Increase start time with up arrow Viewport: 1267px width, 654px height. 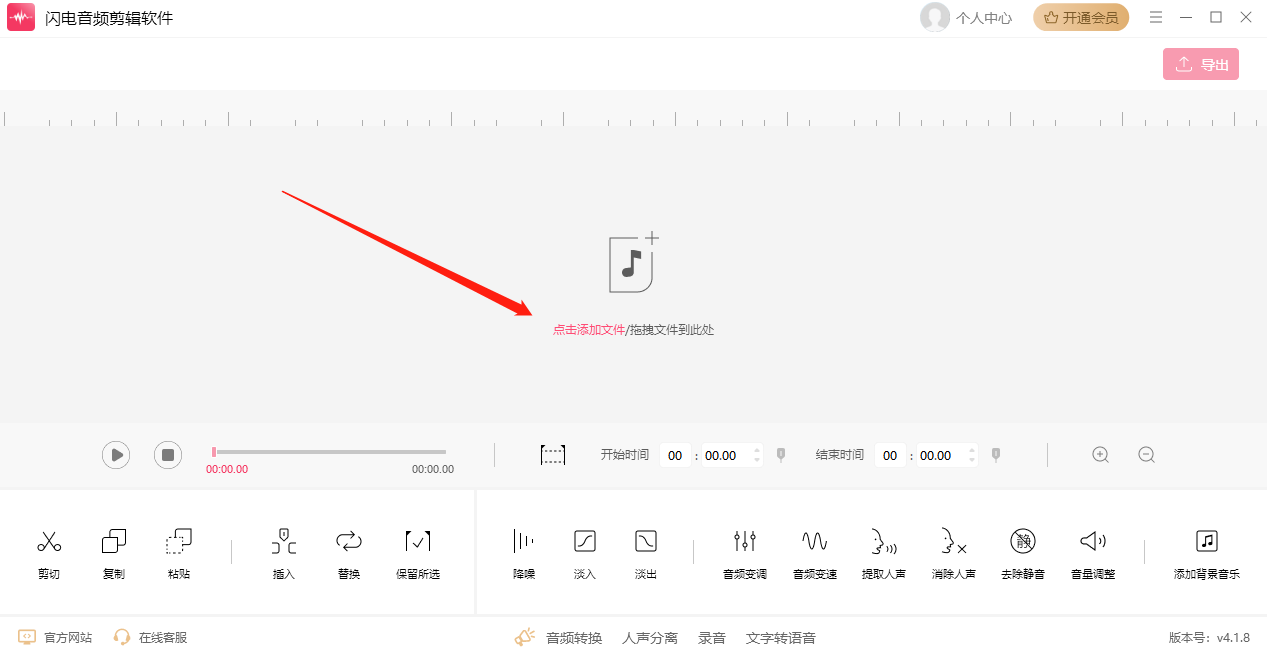[x=757, y=450]
